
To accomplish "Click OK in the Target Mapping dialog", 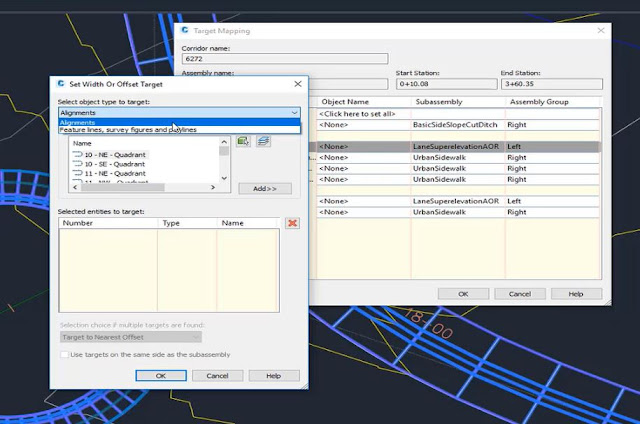I will pos(463,294).
